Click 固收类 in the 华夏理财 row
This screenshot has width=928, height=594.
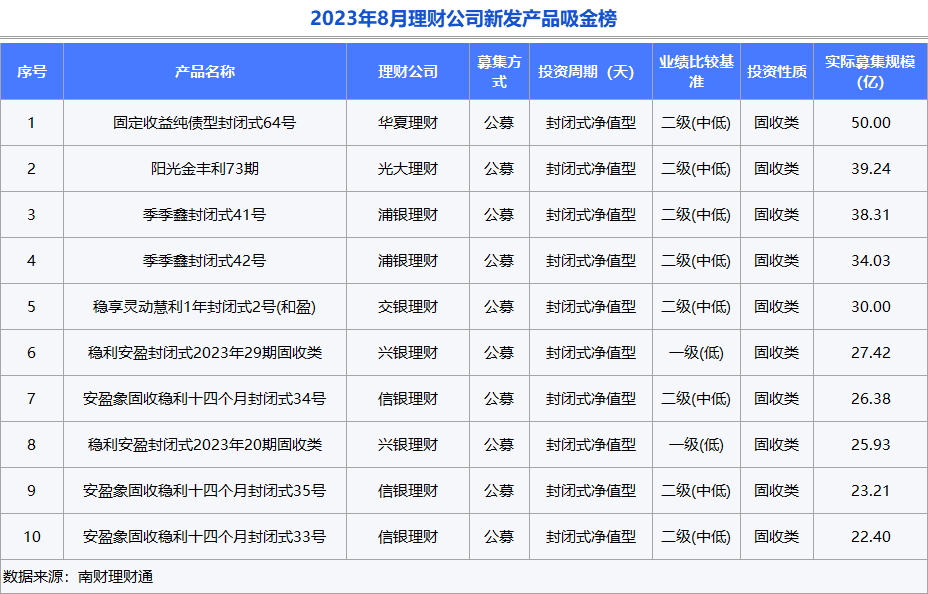coord(776,122)
